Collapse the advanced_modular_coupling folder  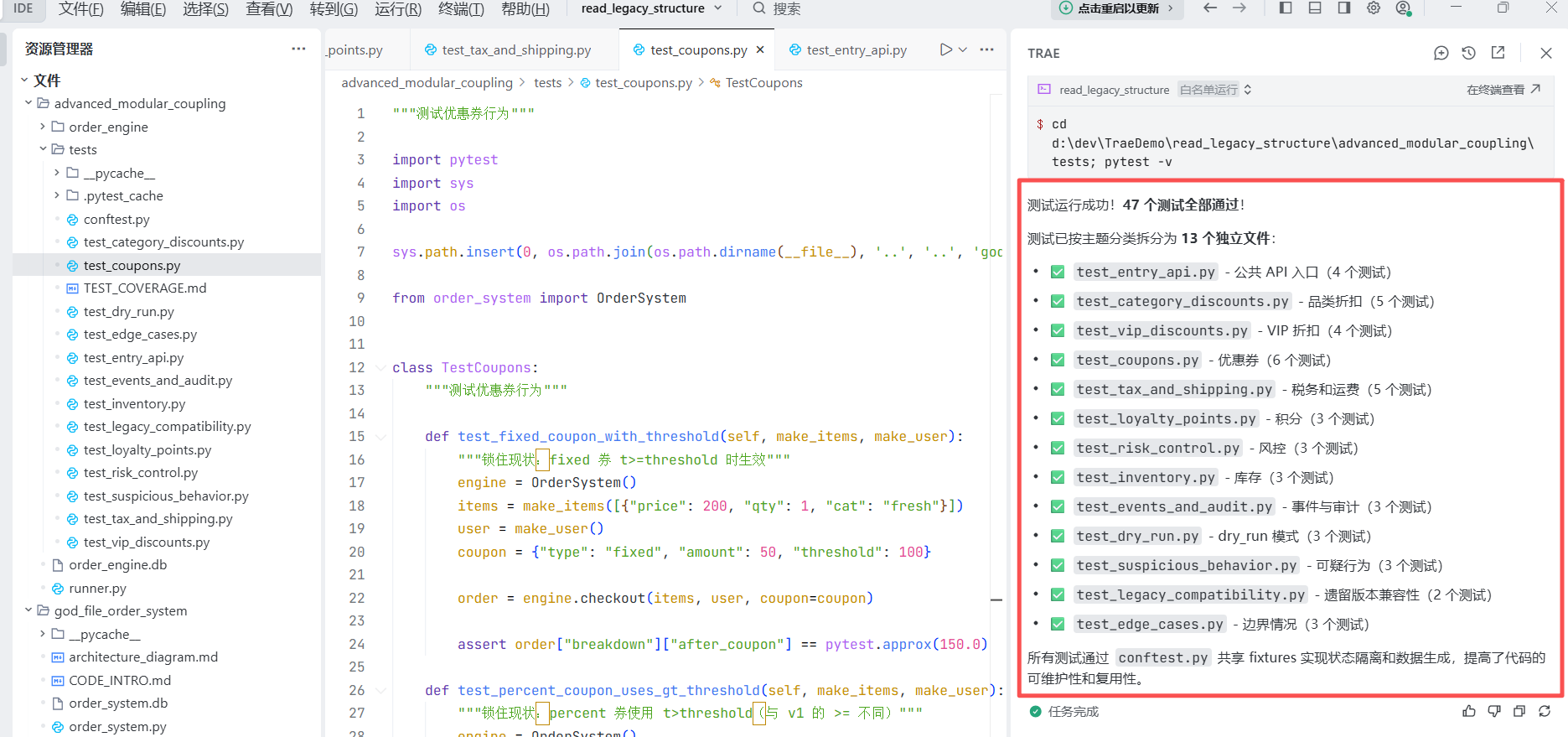[28, 103]
